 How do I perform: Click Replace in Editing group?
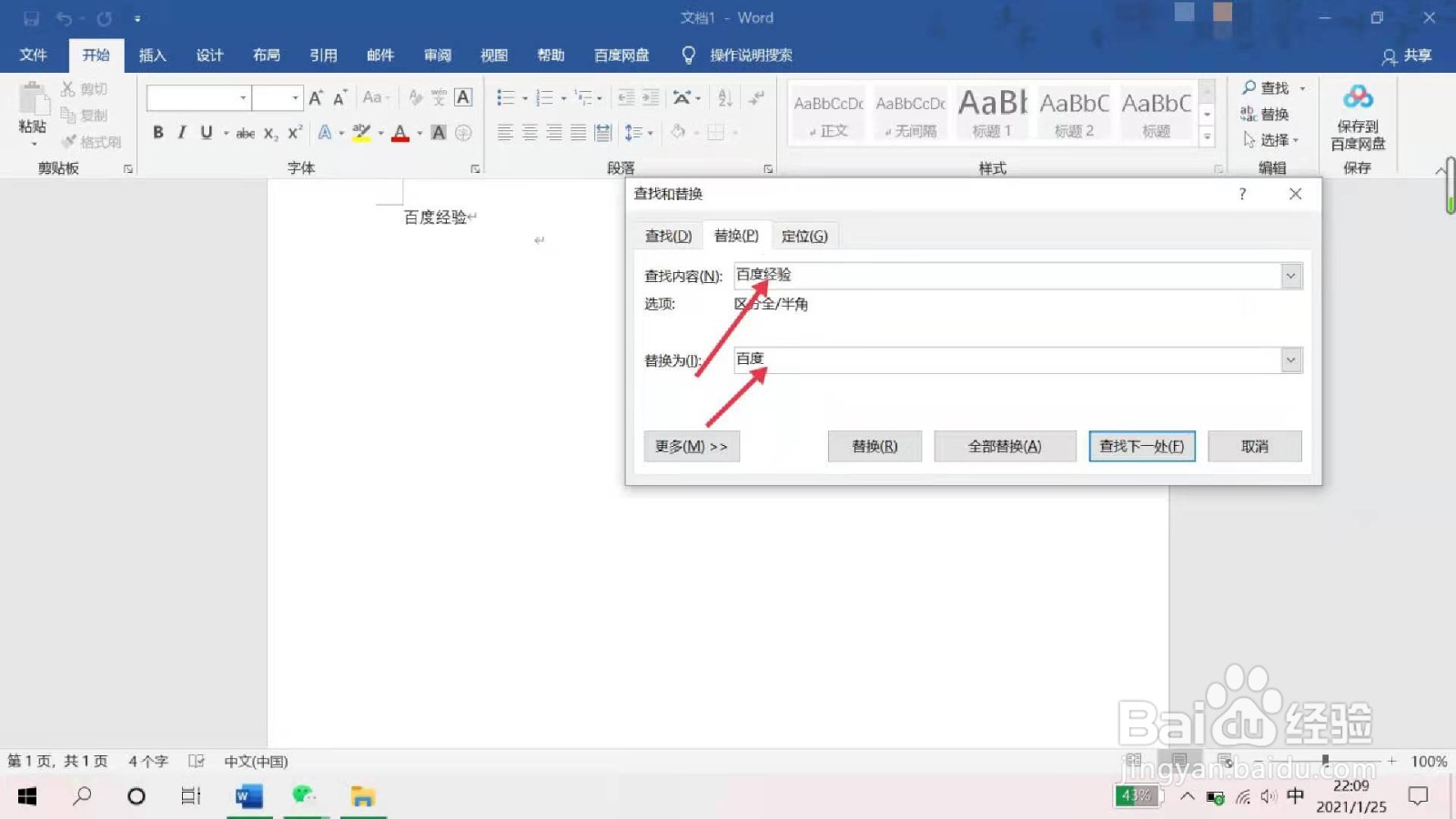point(1266,115)
